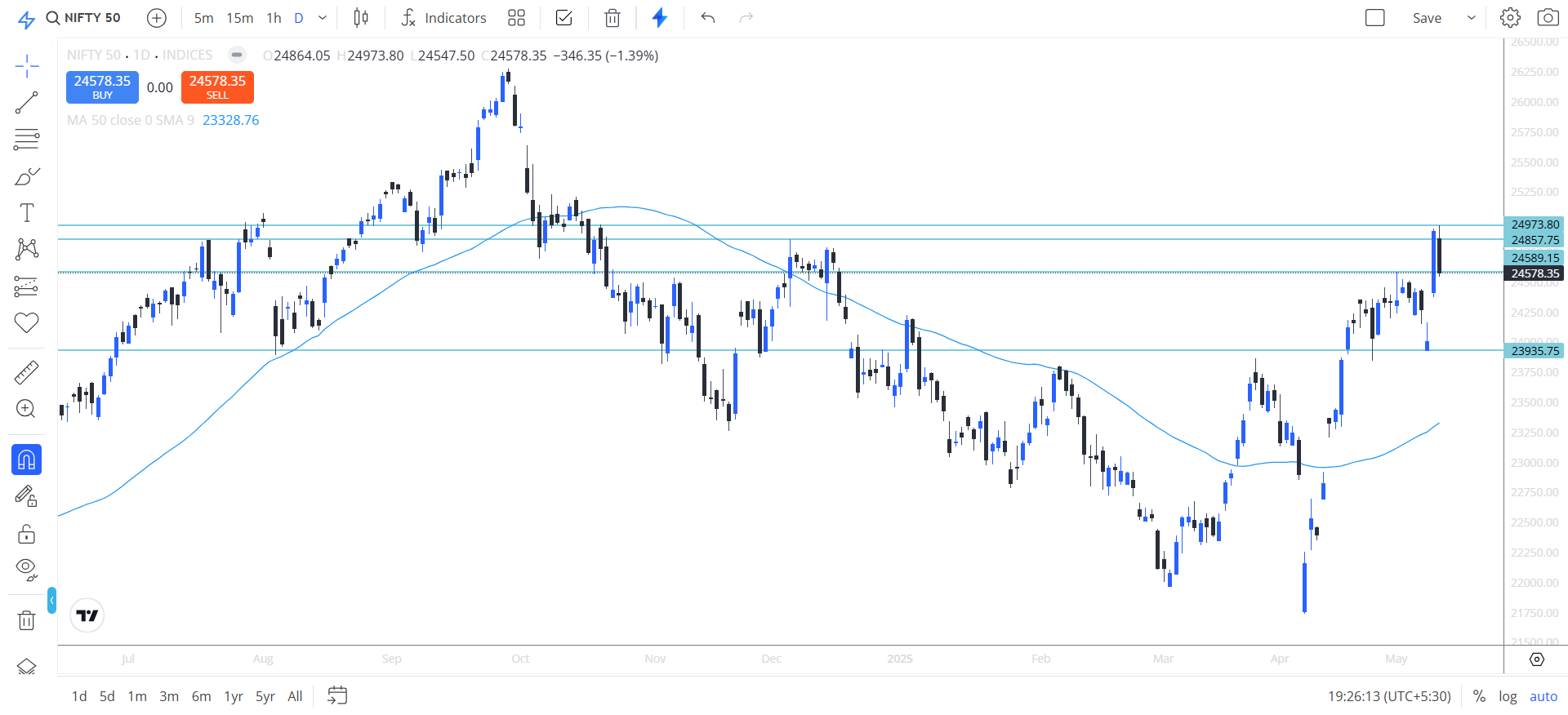Undo the last chart action

click(708, 18)
